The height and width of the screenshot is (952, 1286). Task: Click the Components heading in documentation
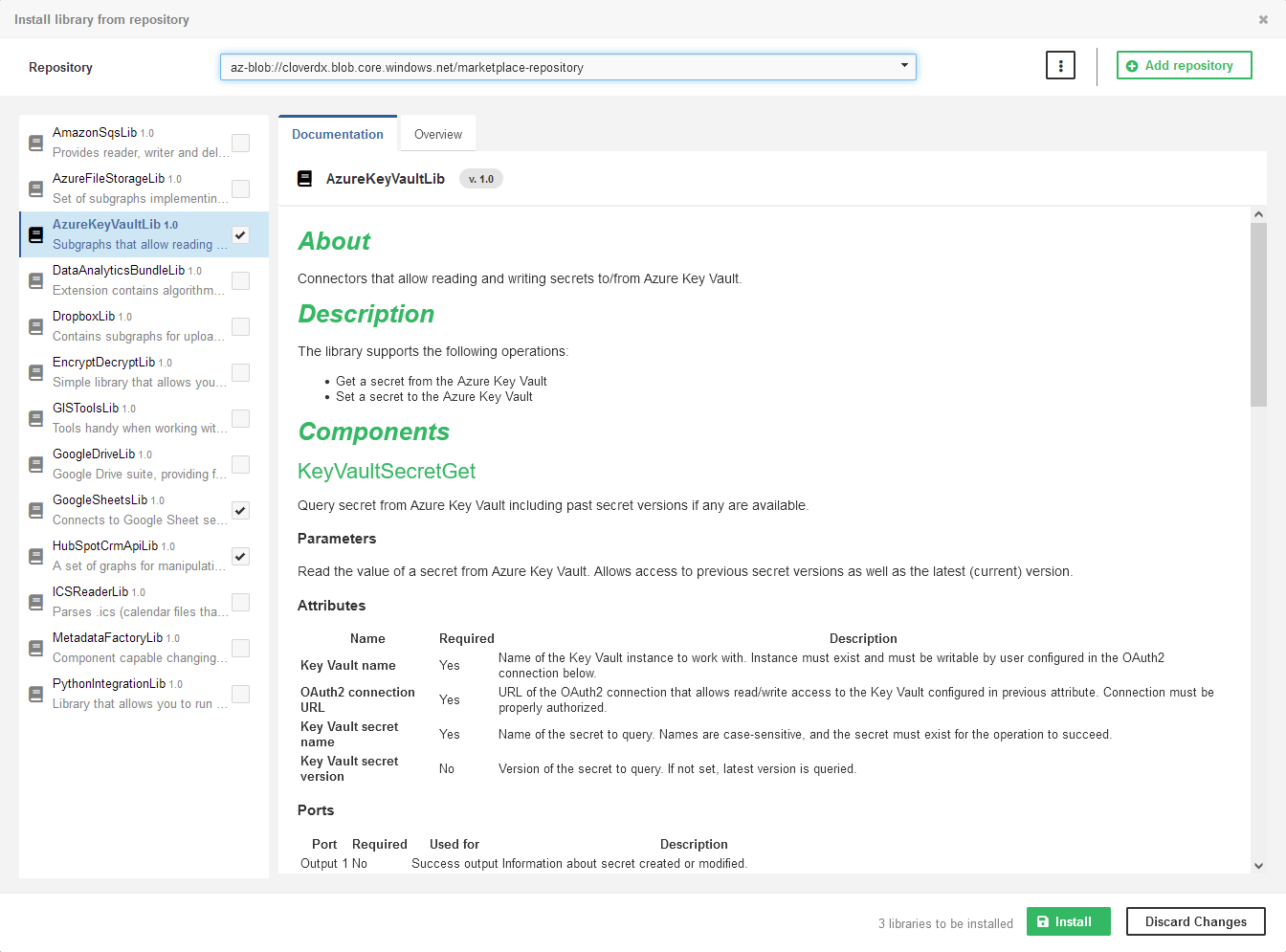point(374,432)
